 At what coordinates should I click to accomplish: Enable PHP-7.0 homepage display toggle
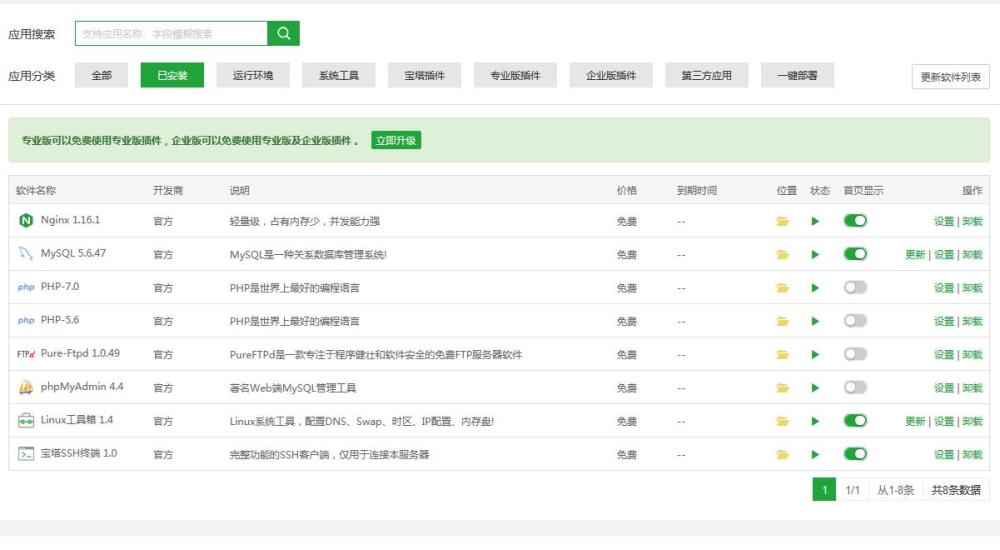[855, 287]
